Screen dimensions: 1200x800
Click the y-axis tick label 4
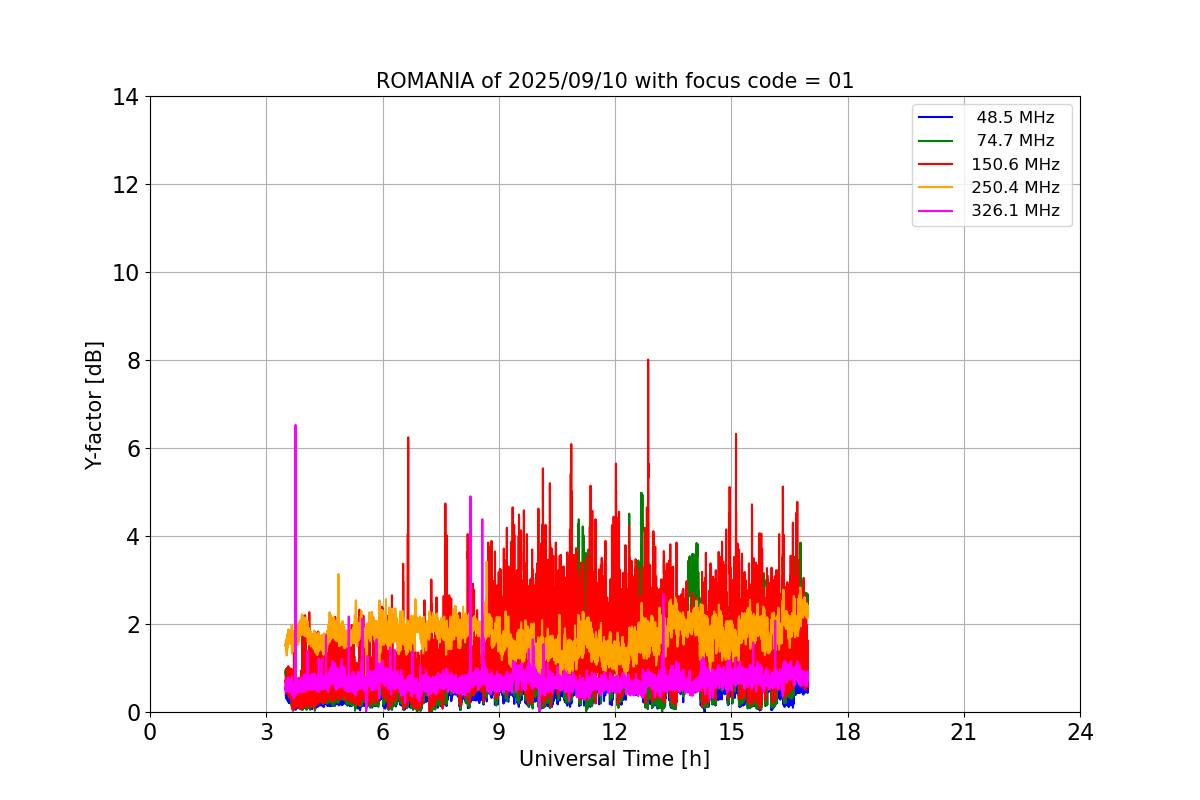pyautogui.click(x=131, y=537)
